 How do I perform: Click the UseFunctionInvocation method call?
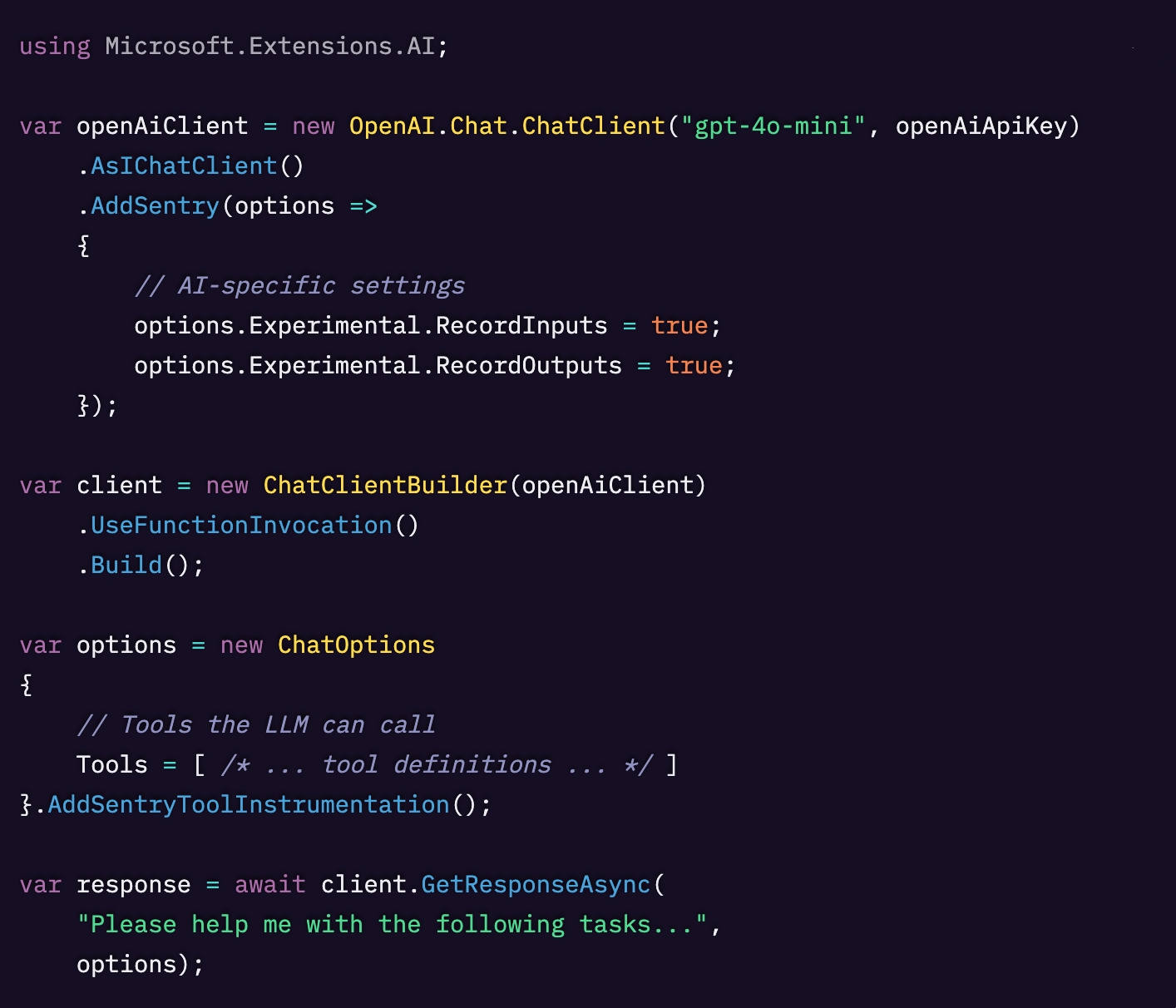pos(241,526)
